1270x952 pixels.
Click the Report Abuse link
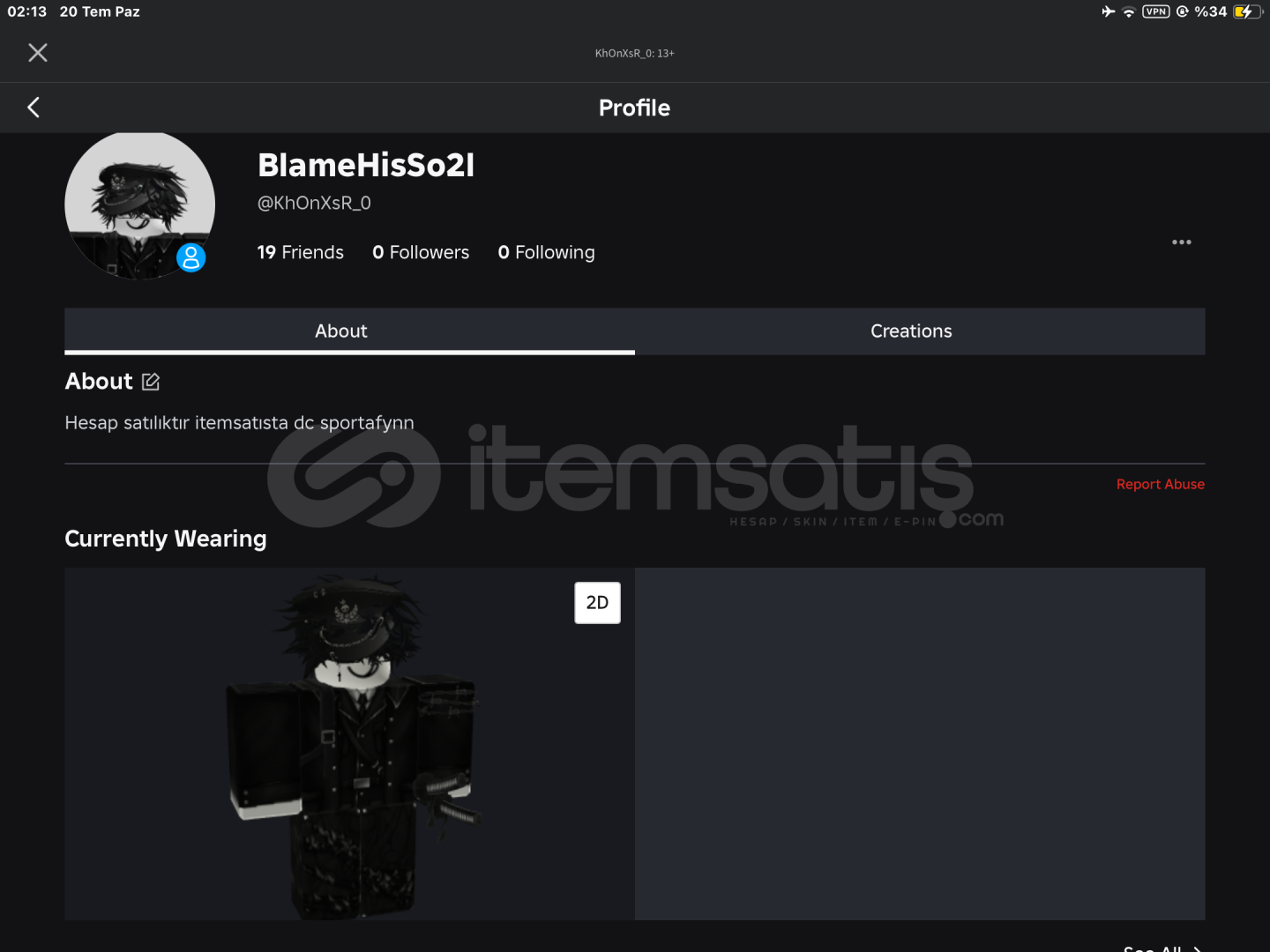tap(1160, 484)
